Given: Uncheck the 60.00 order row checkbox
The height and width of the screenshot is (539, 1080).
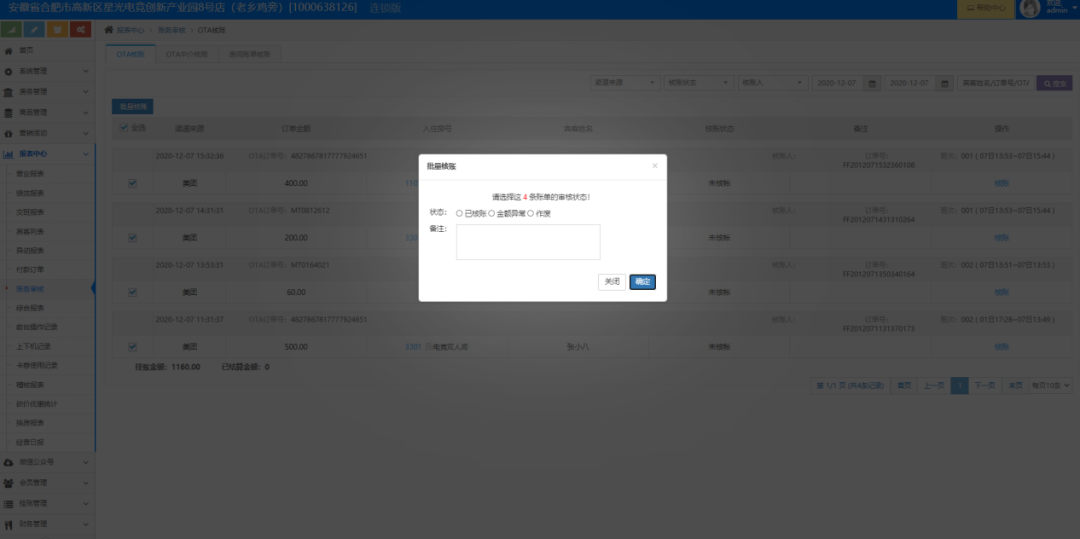Looking at the screenshot, I should point(132,292).
